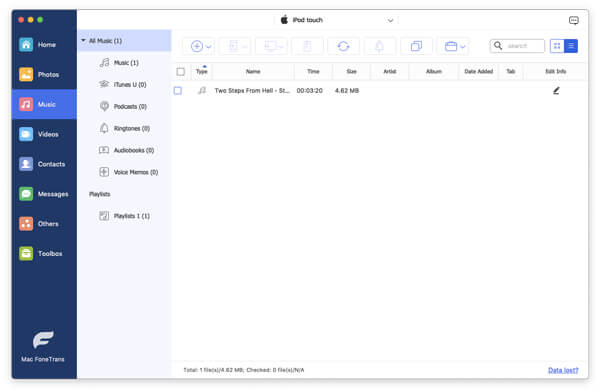
Task: Open the feedback chat bubble icon
Action: (573, 20)
